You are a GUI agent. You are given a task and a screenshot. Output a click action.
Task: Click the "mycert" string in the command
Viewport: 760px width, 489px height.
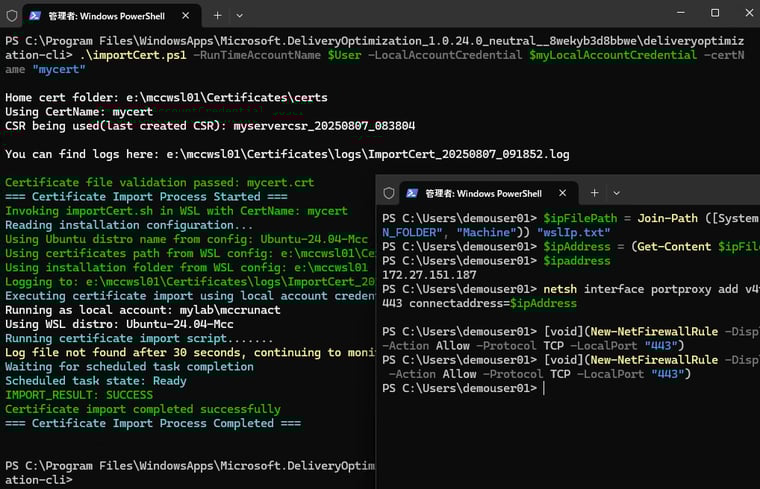coord(59,69)
